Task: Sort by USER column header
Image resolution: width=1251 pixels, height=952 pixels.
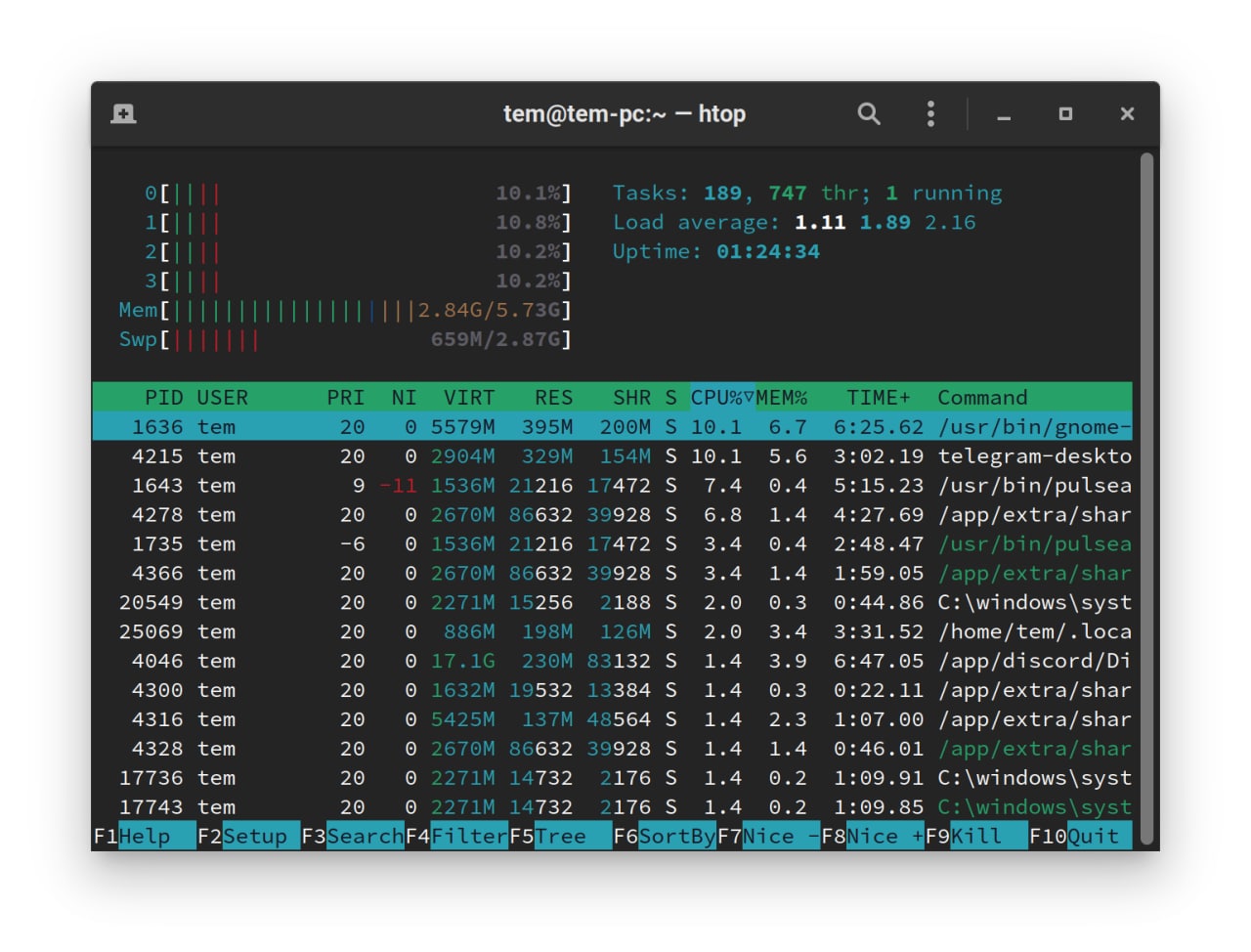Action: point(222,398)
